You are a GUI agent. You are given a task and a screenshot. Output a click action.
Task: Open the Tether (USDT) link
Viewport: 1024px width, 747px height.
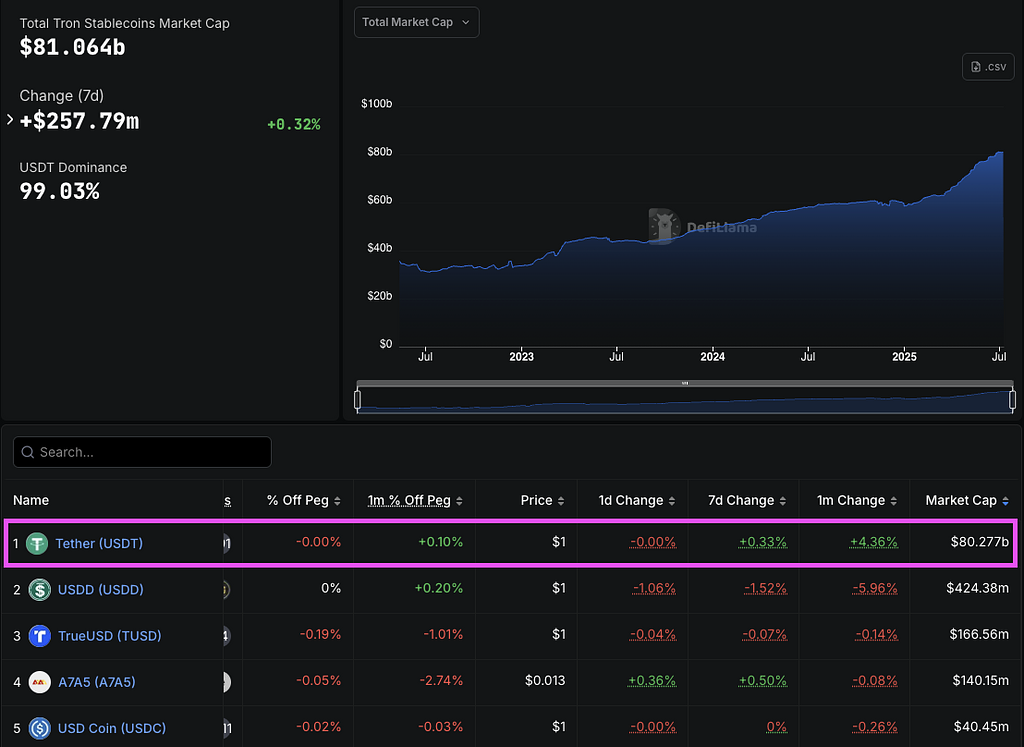(x=99, y=543)
